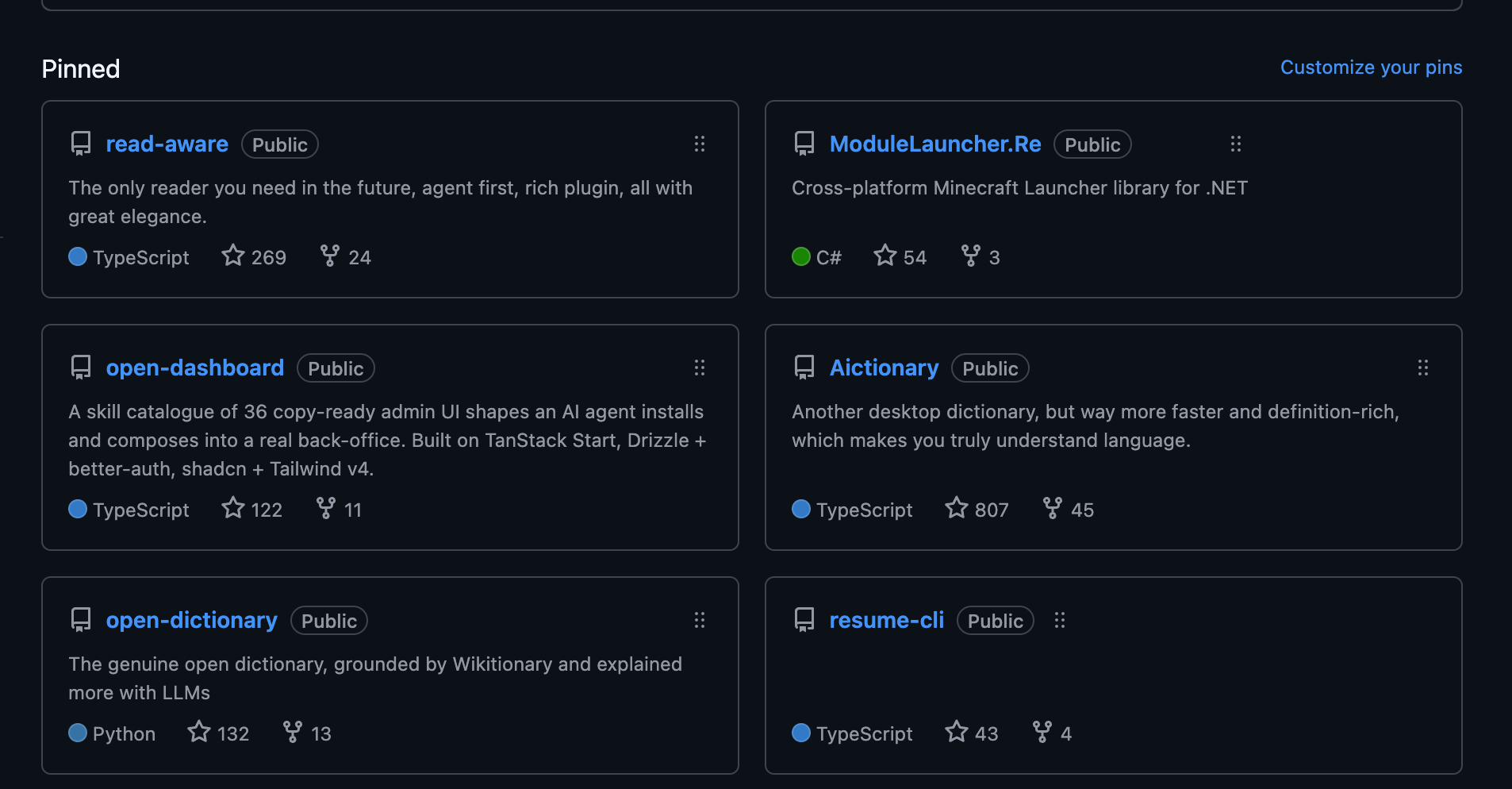Screen dimensions: 1512x789
Task: Click the grip handle on ModuleLauncher.Re card
Action: [x=1235, y=144]
